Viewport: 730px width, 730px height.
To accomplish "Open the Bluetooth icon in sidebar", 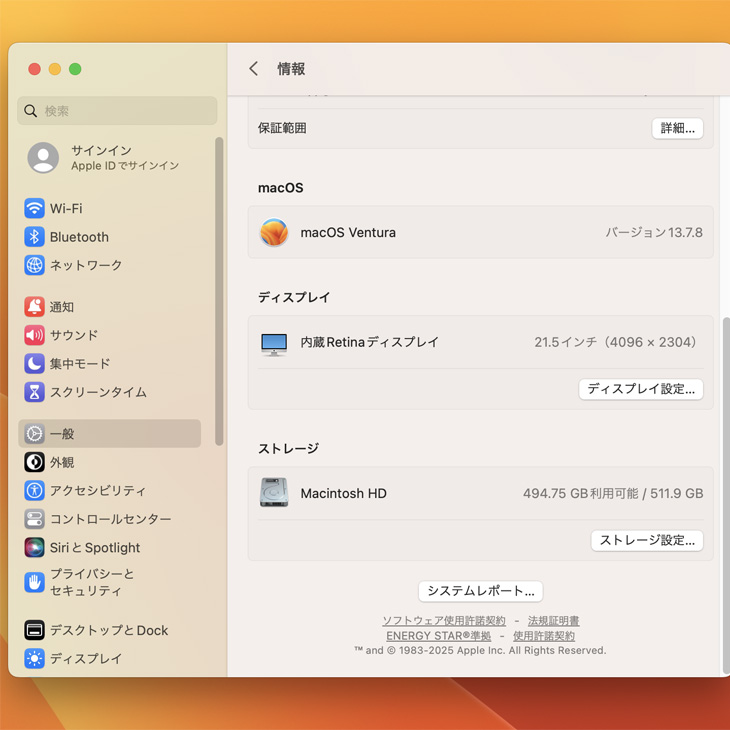I will click(34, 237).
